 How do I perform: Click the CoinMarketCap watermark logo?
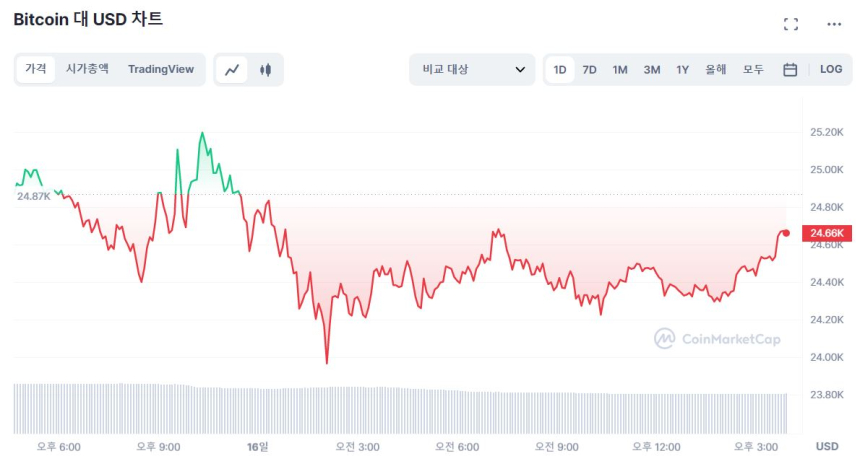tap(717, 339)
